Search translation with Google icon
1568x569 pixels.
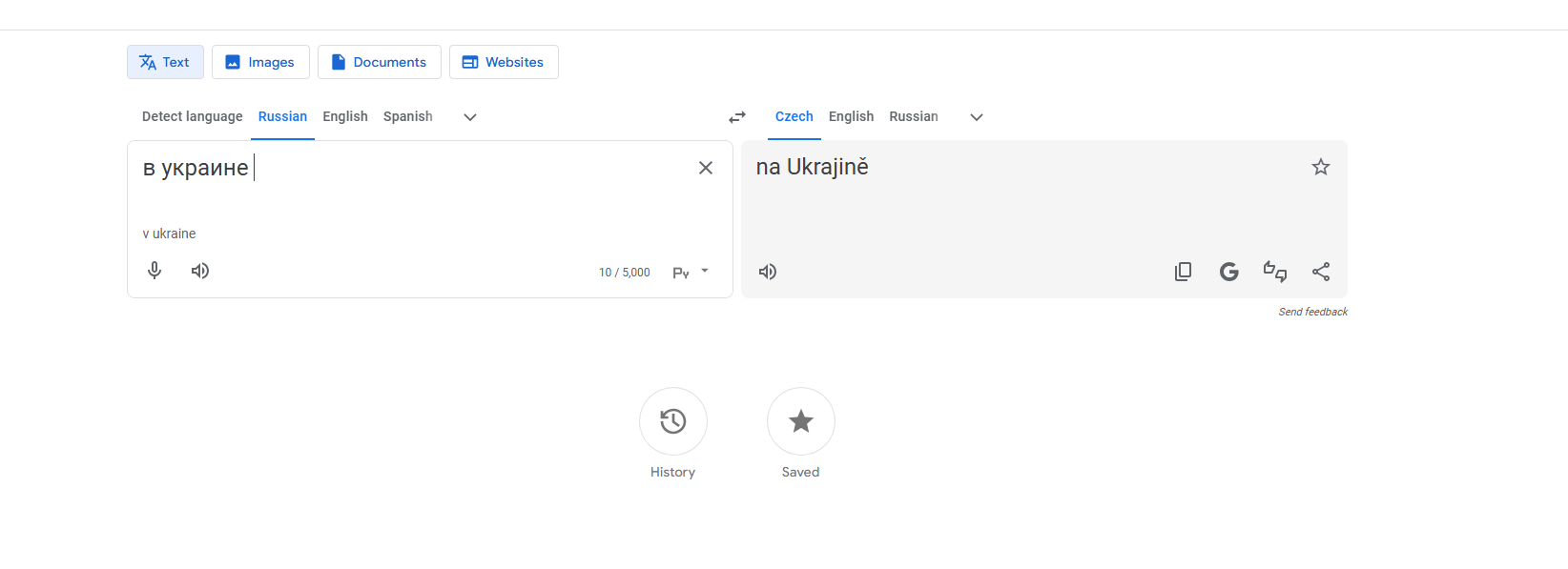(x=1229, y=272)
